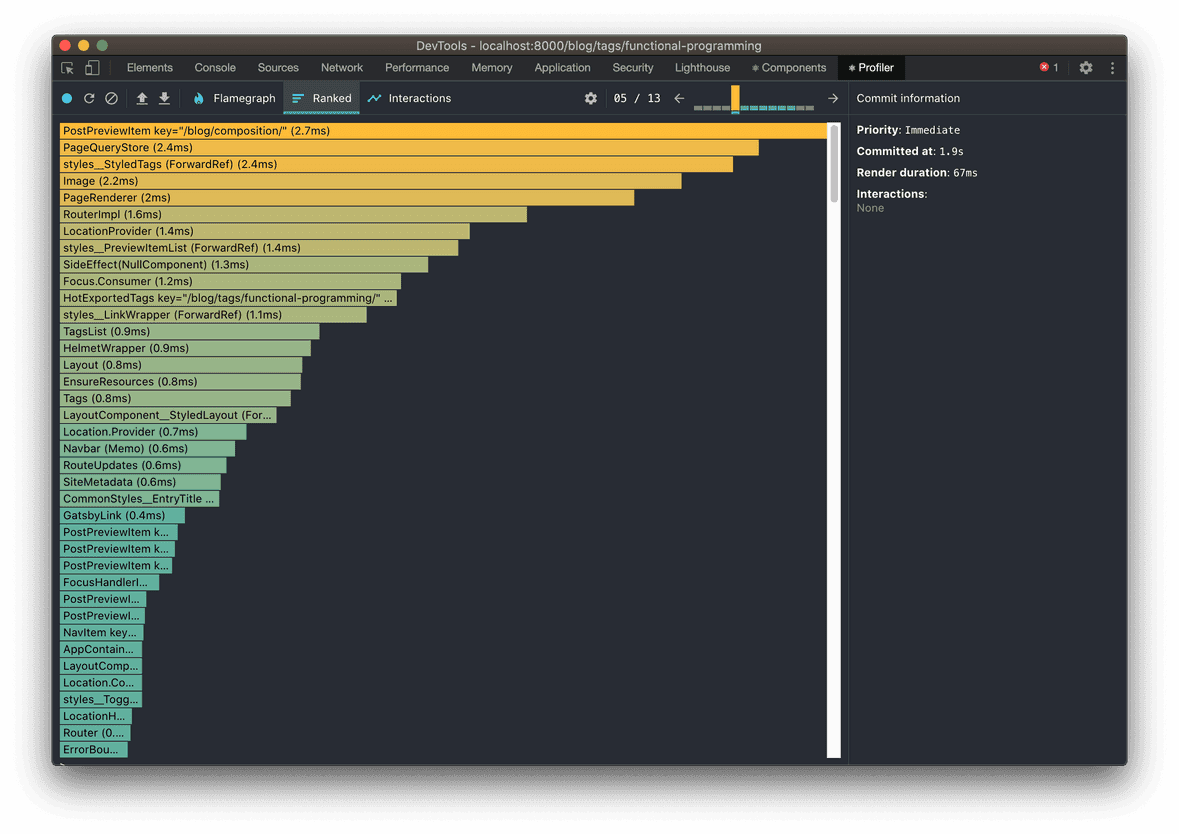This screenshot has width=1179, height=834.
Task: Open the Components tab
Action: (789, 67)
